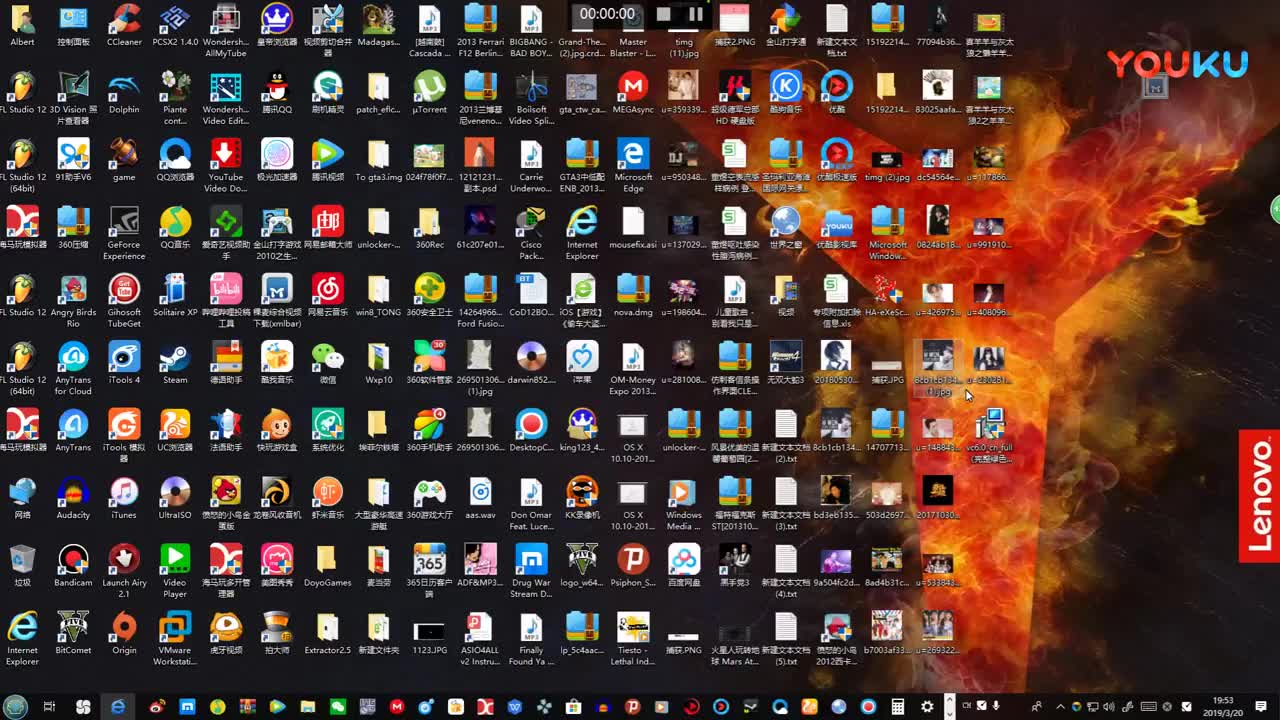Select the 捕获2.PNG image file

point(735,27)
